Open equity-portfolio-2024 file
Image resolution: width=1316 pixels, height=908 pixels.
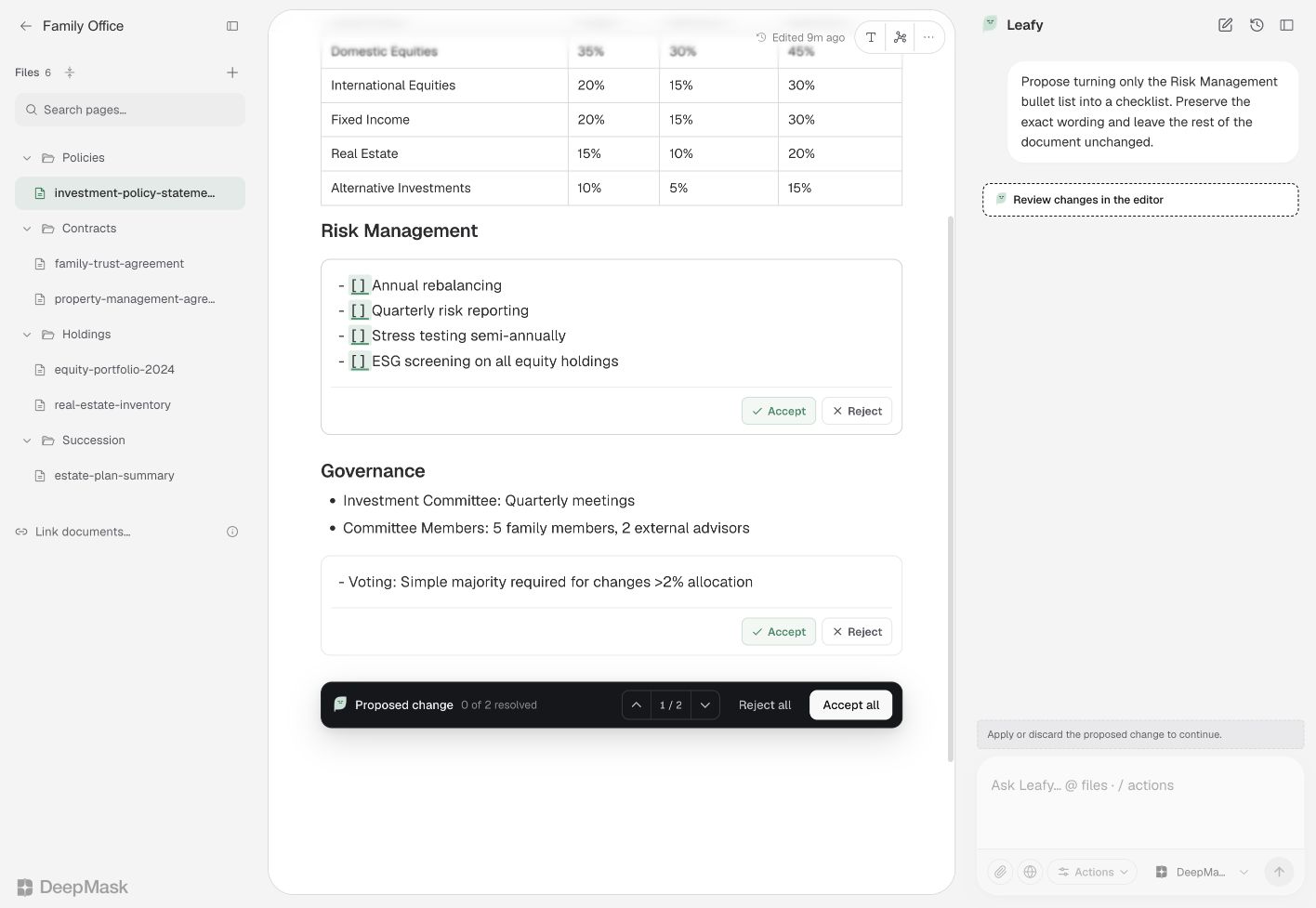click(130, 370)
